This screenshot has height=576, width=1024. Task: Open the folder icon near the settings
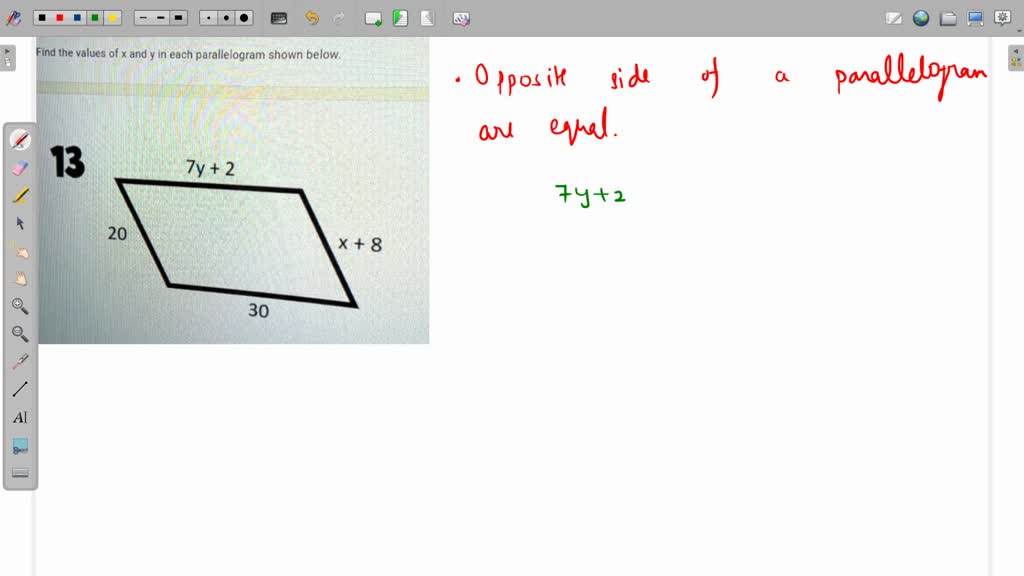pos(947,17)
